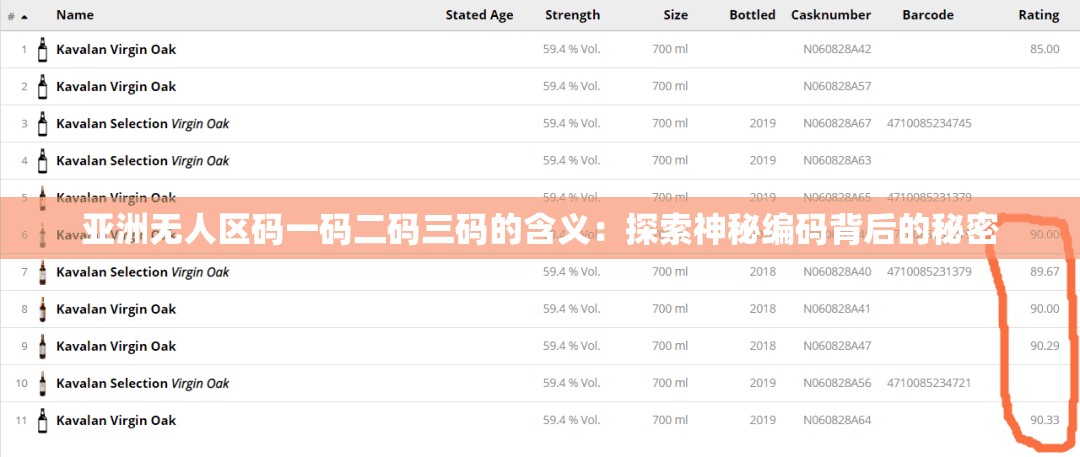The height and width of the screenshot is (457, 1080).
Task: Open Kavalan Selection Virgin Oak with barcode 4710085234745
Action: (142, 123)
